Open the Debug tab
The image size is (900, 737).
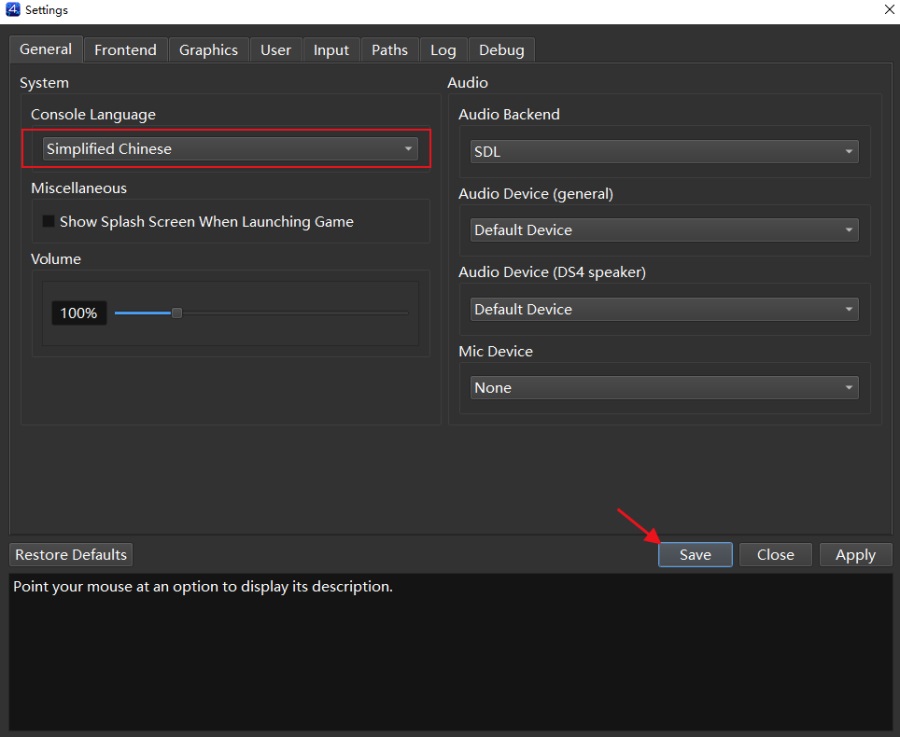click(502, 50)
